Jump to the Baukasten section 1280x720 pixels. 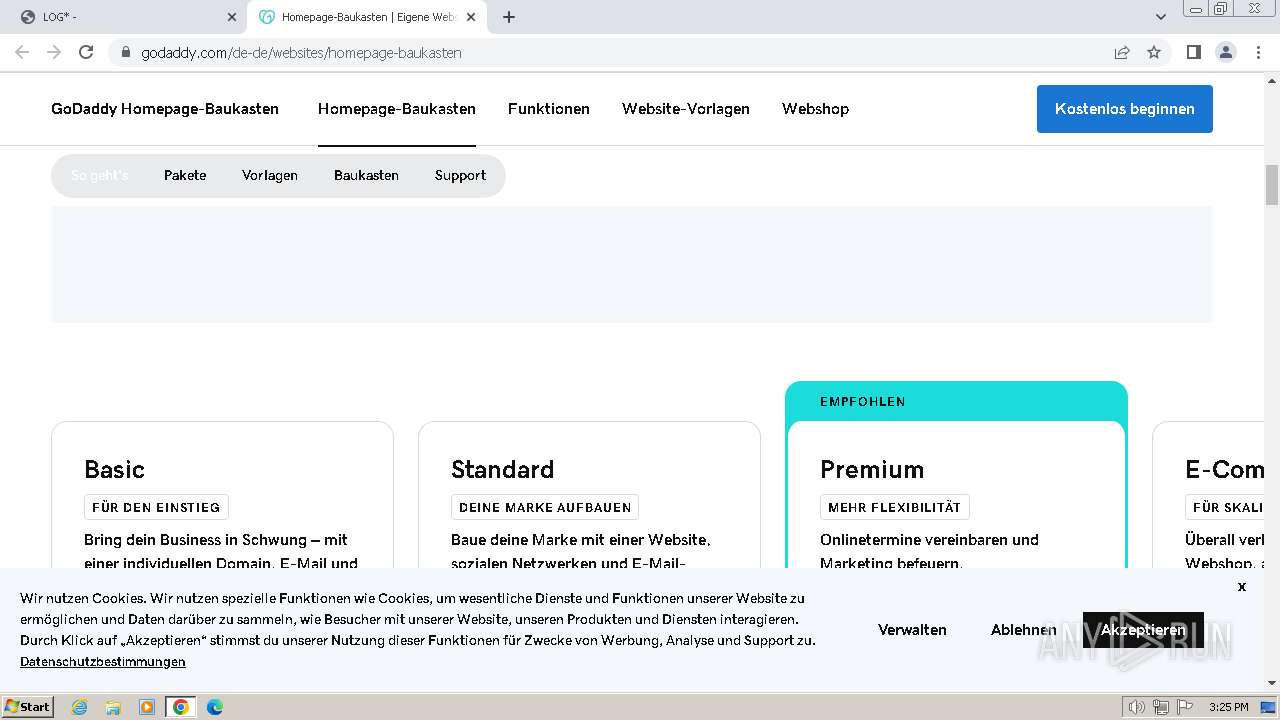pyautogui.click(x=366, y=176)
